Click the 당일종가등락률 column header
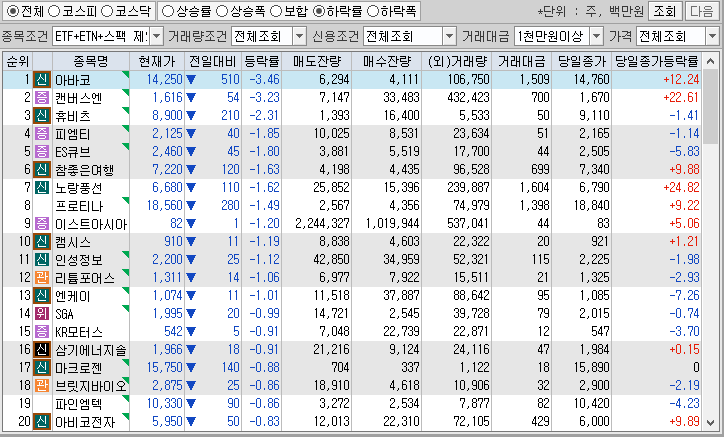Image resolution: width=724 pixels, height=437 pixels. click(656, 61)
